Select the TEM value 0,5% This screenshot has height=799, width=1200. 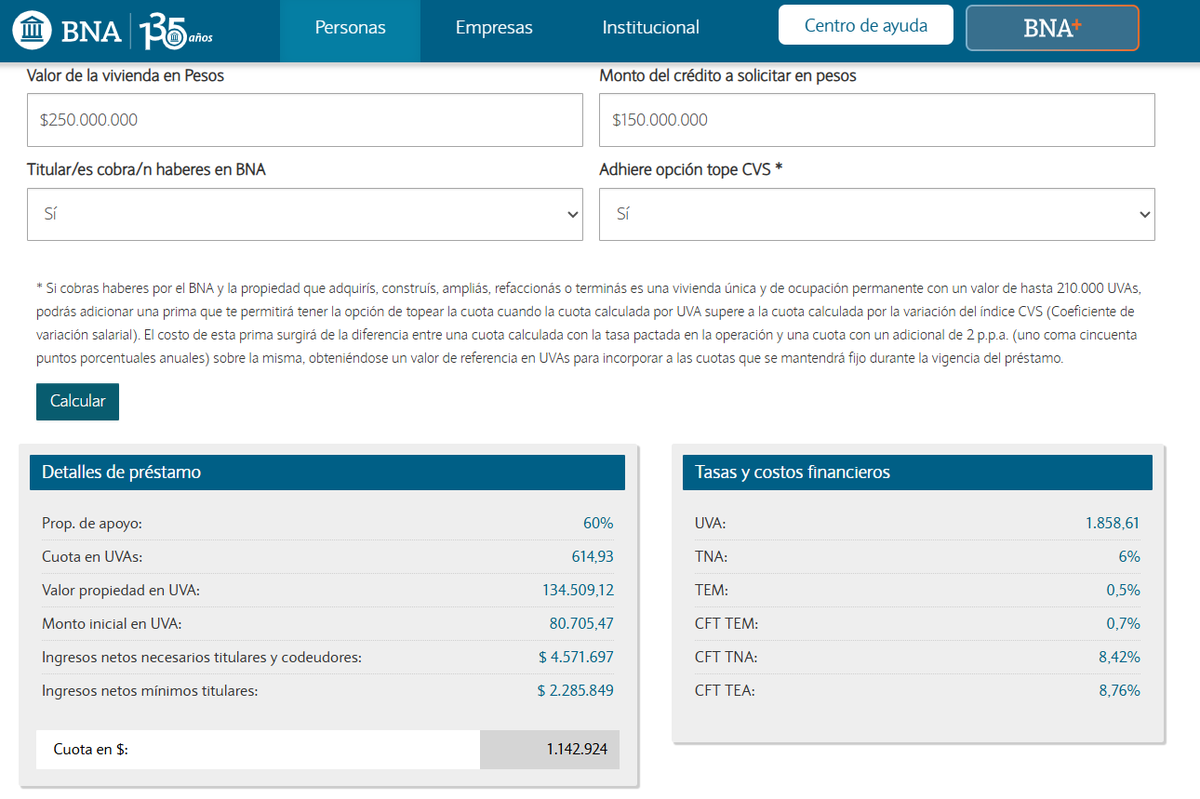(1123, 590)
